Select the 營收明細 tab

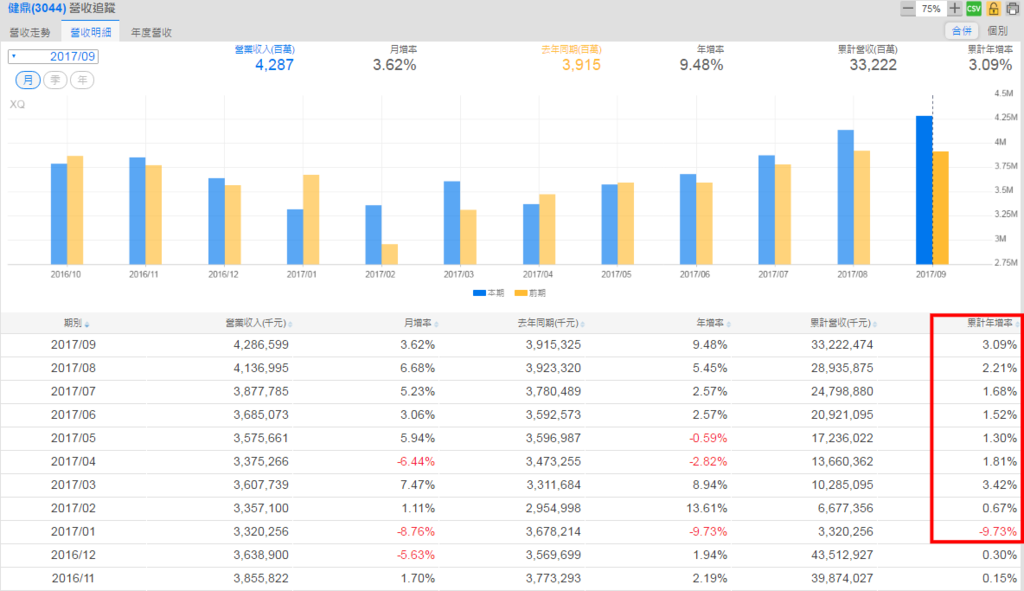tap(91, 32)
